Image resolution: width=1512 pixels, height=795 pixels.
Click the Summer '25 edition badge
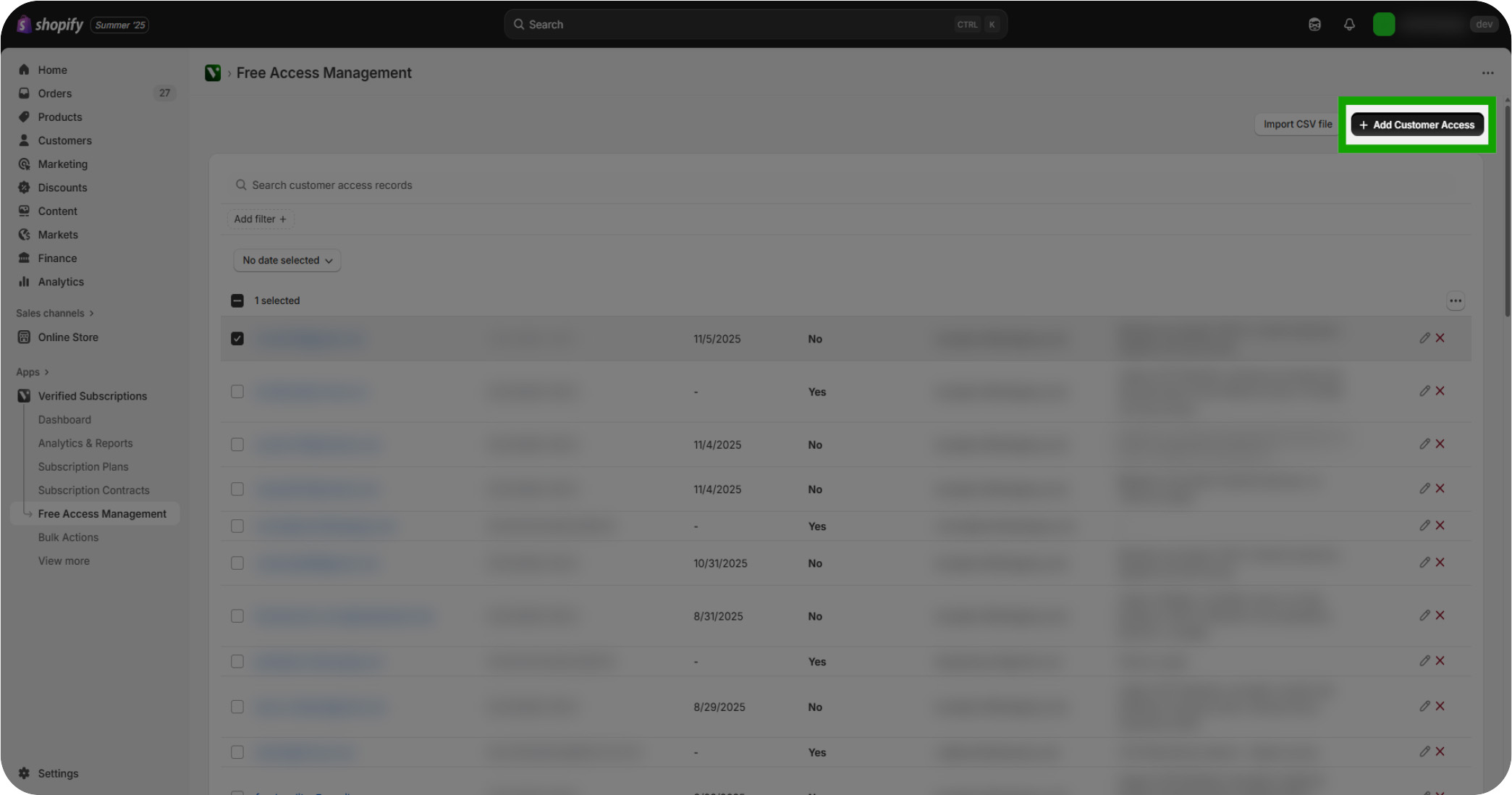click(x=120, y=25)
